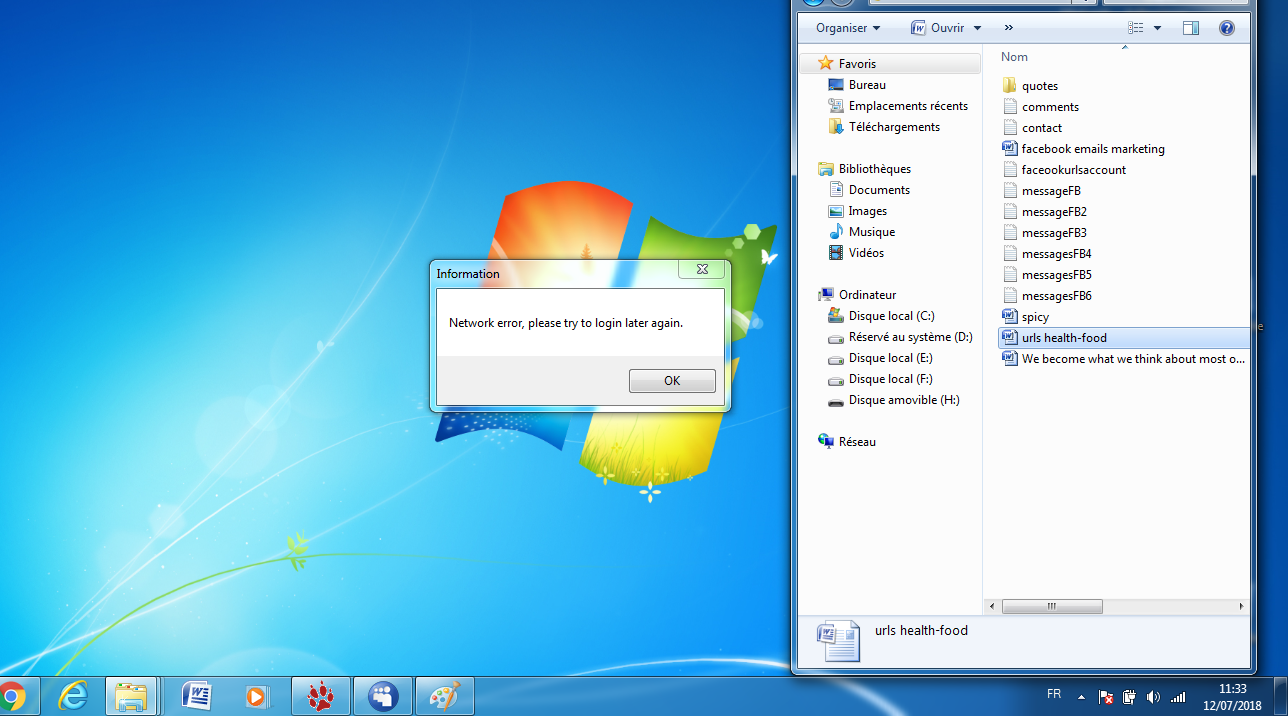
Task: Open the network signal tray icon
Action: pos(1177,697)
